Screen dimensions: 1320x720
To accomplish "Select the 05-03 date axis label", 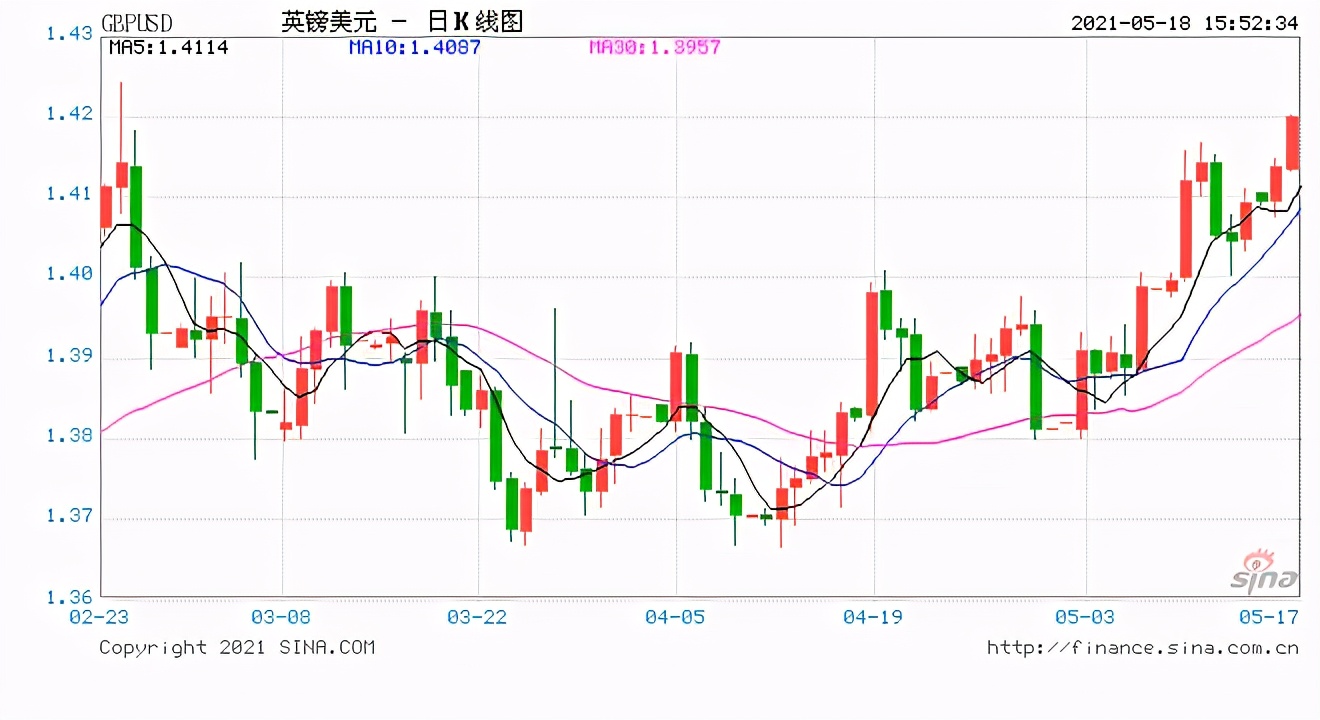I will click(x=1086, y=617).
